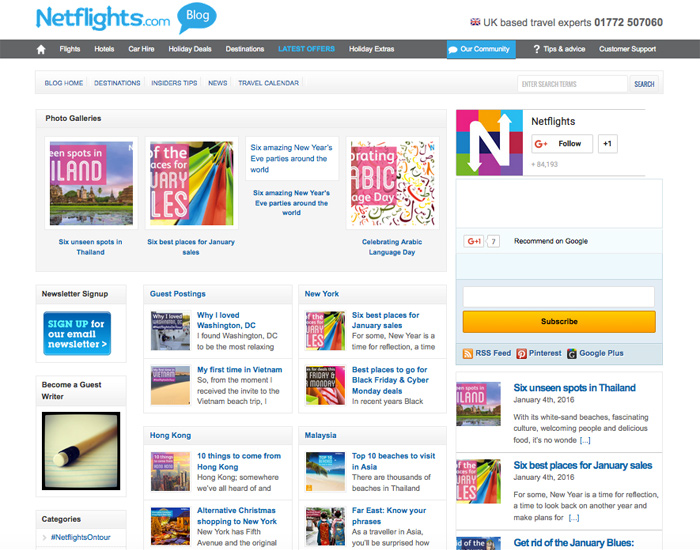Open Why I loved Washington, DC post
The height and width of the screenshot is (550, 700).
226,320
